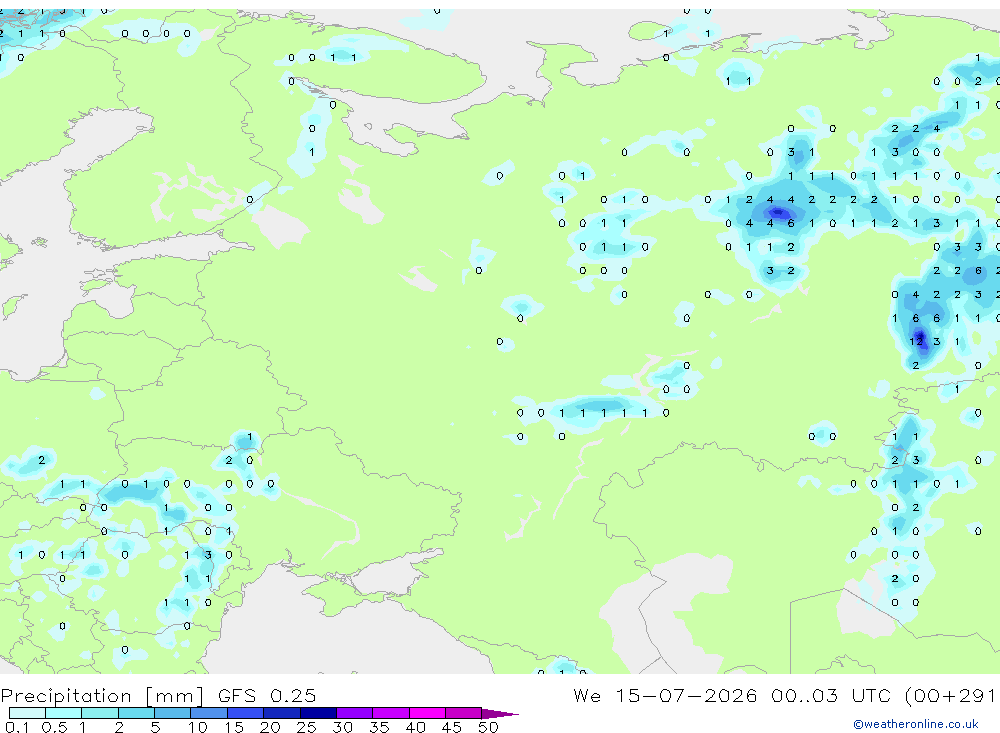Click the purple over-50 arrow on the scale
The width and height of the screenshot is (1000, 733).
pos(500,713)
